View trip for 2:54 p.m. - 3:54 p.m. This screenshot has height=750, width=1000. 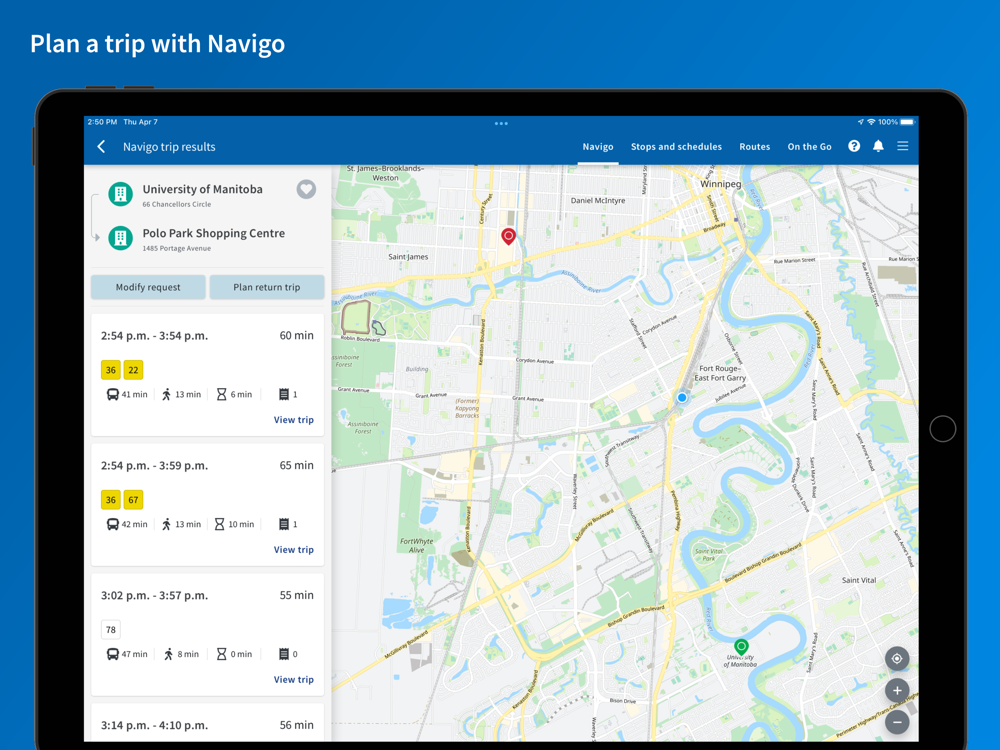(x=293, y=420)
